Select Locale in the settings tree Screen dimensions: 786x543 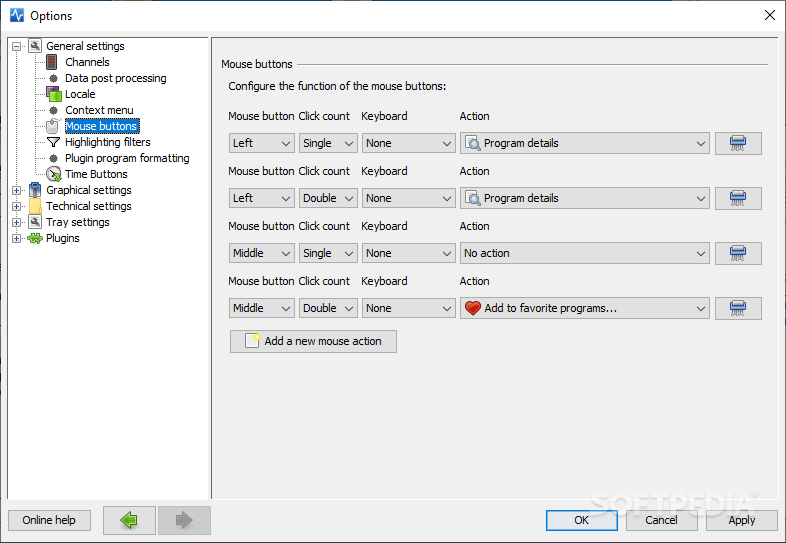click(80, 94)
